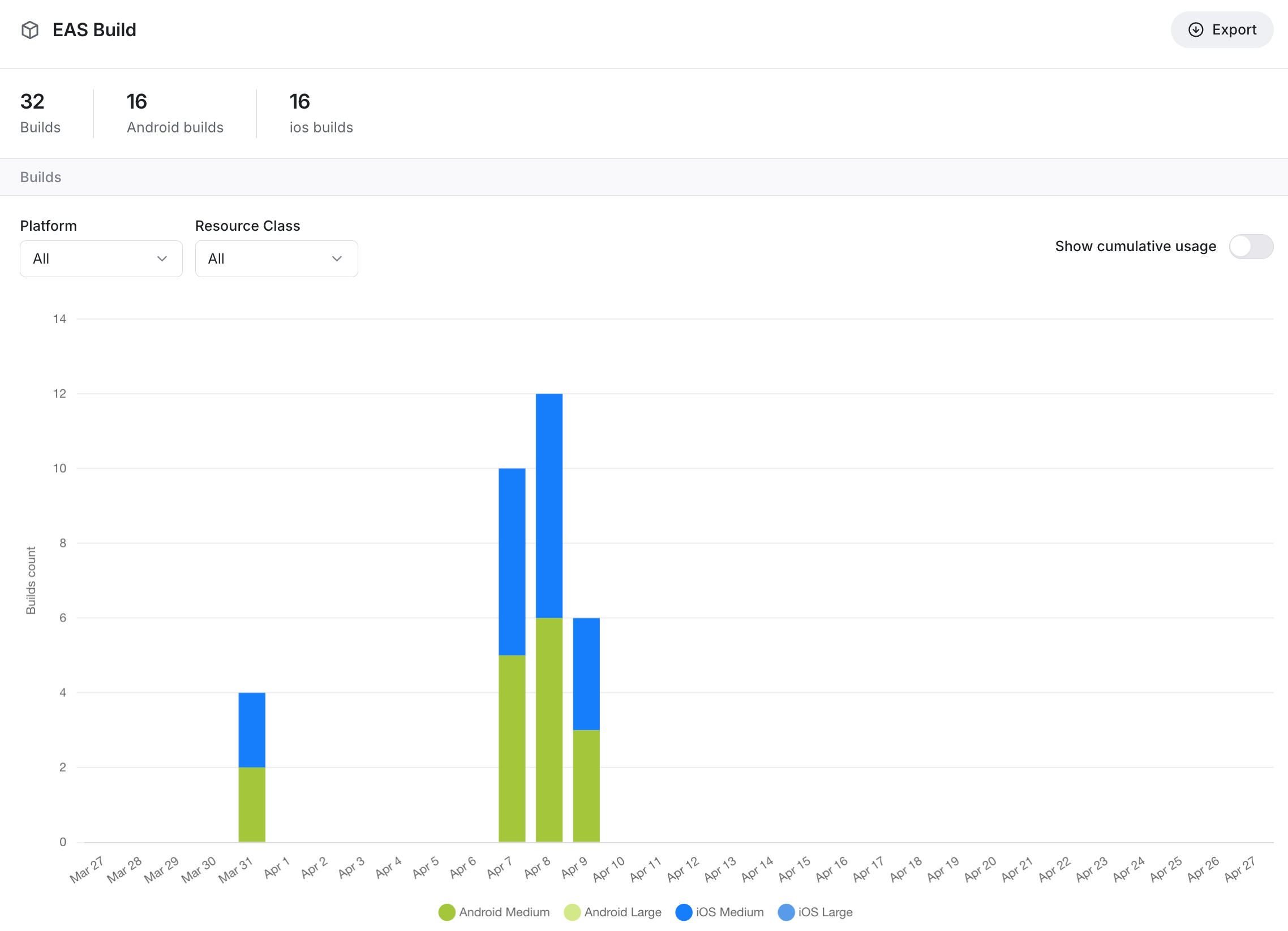This screenshot has height=931, width=1288.
Task: Click the Apr 7 Android green bar segment
Action: (x=512, y=748)
